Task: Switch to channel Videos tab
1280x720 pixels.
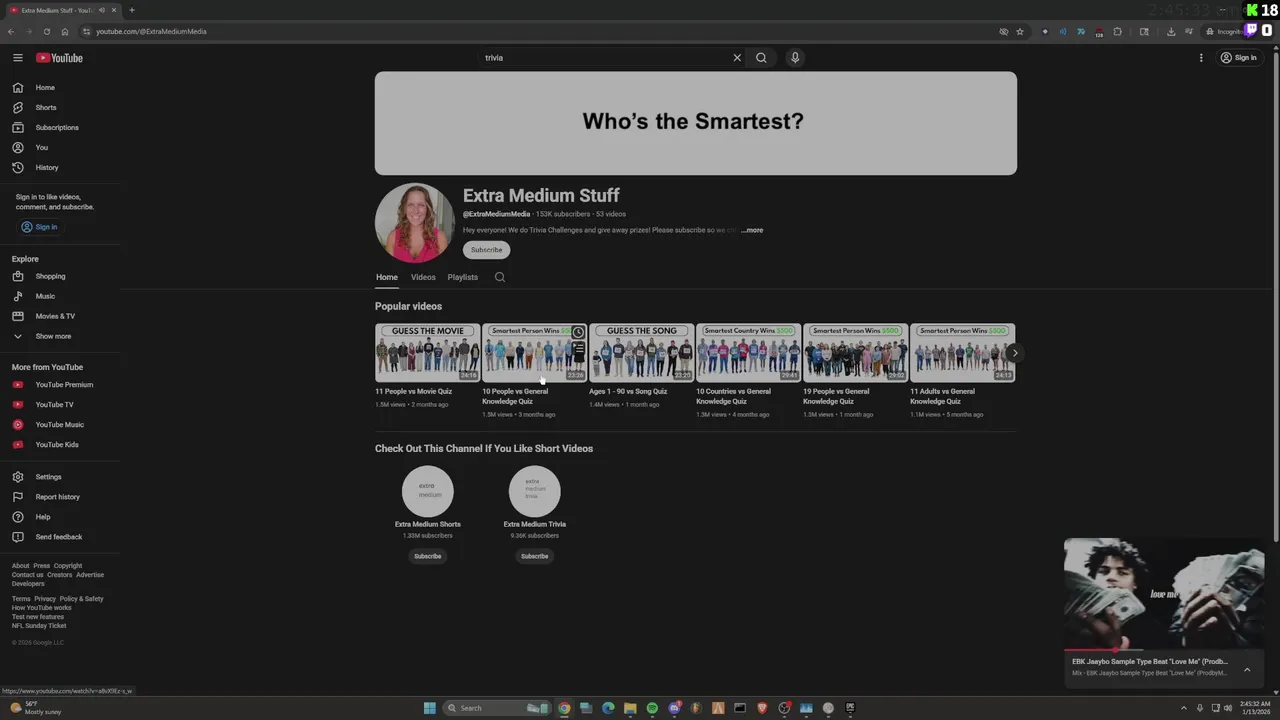Action: [x=423, y=277]
